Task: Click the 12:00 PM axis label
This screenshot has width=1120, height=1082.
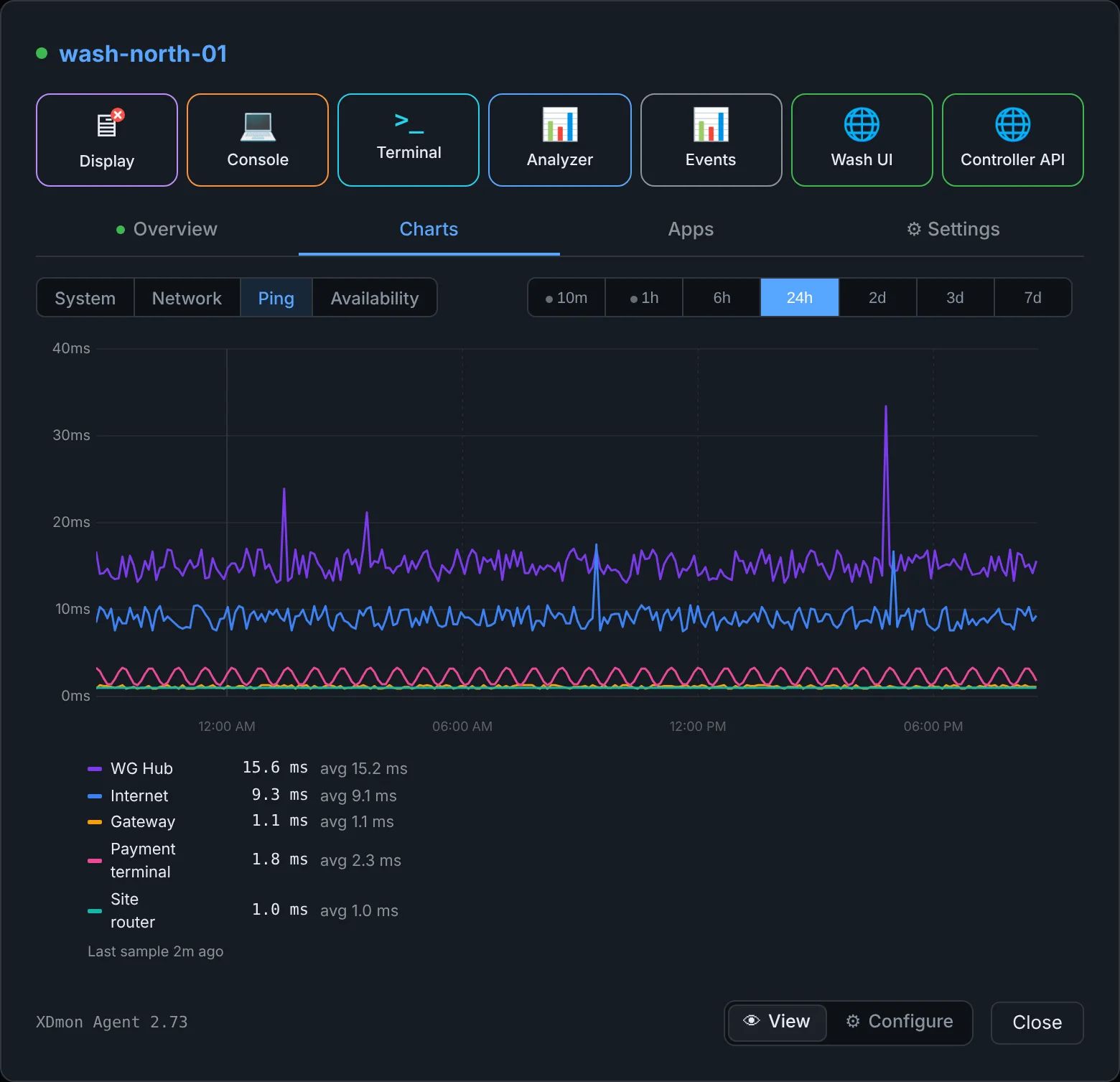Action: tap(698, 726)
